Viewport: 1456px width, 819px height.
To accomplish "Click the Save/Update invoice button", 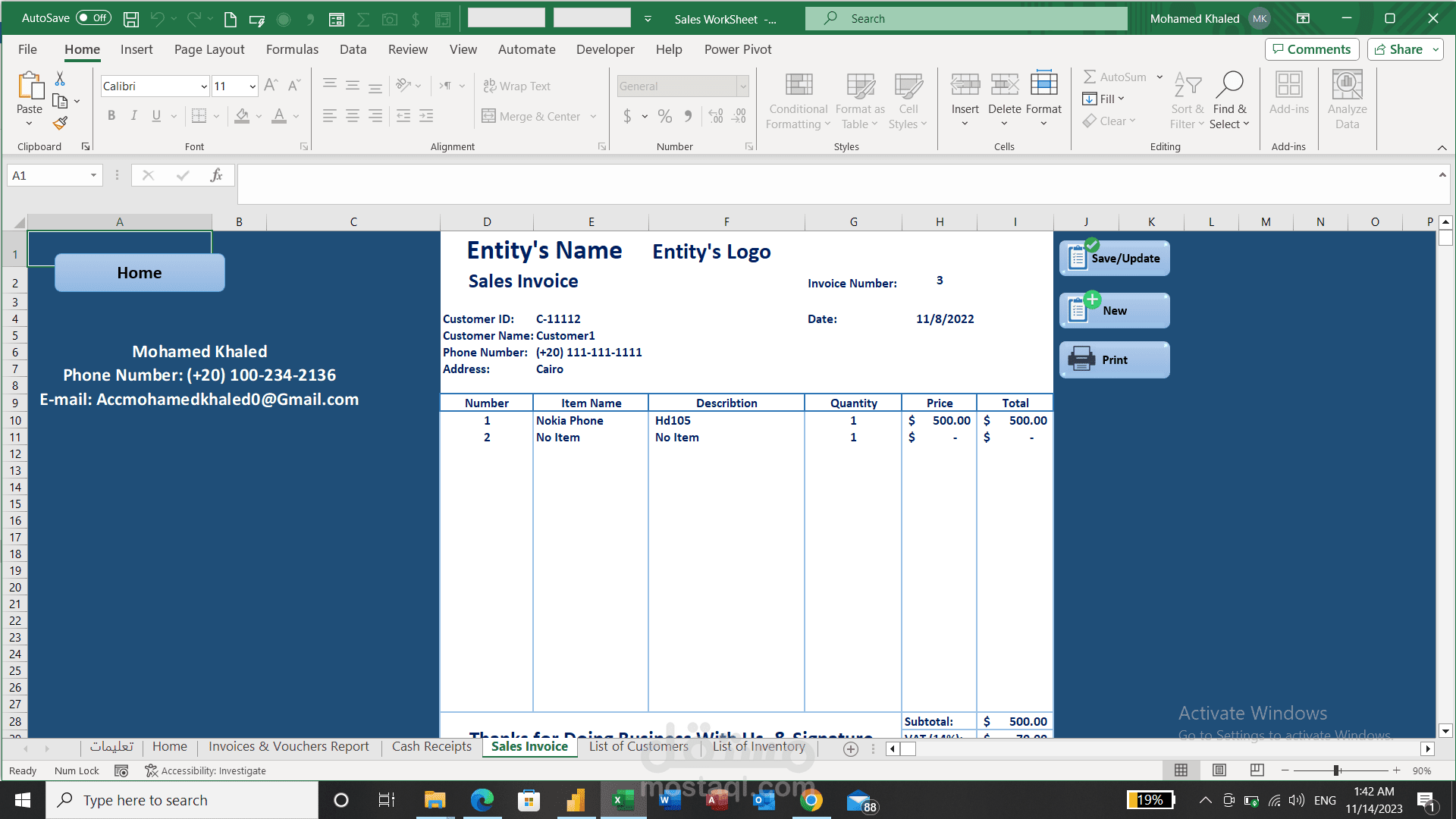I will pos(1114,259).
